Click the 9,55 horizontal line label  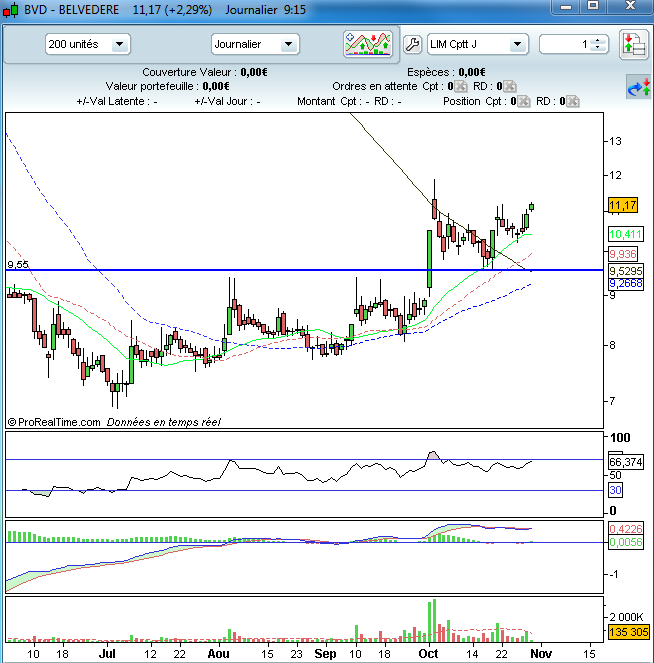coord(18,264)
